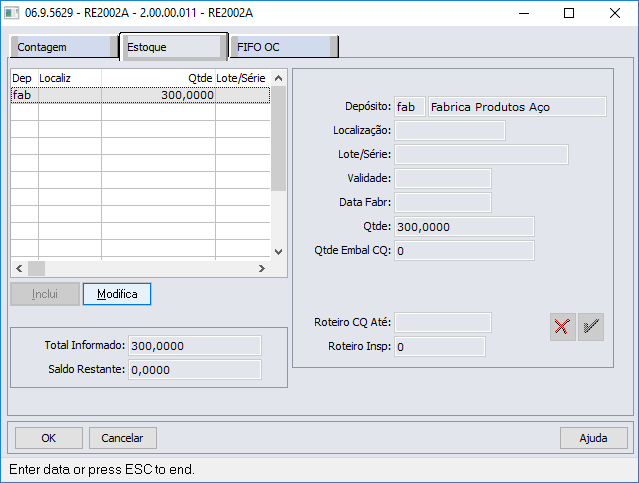This screenshot has width=639, height=483.
Task: Click the vertical scrollbar thumb of grid
Action: coord(279,139)
